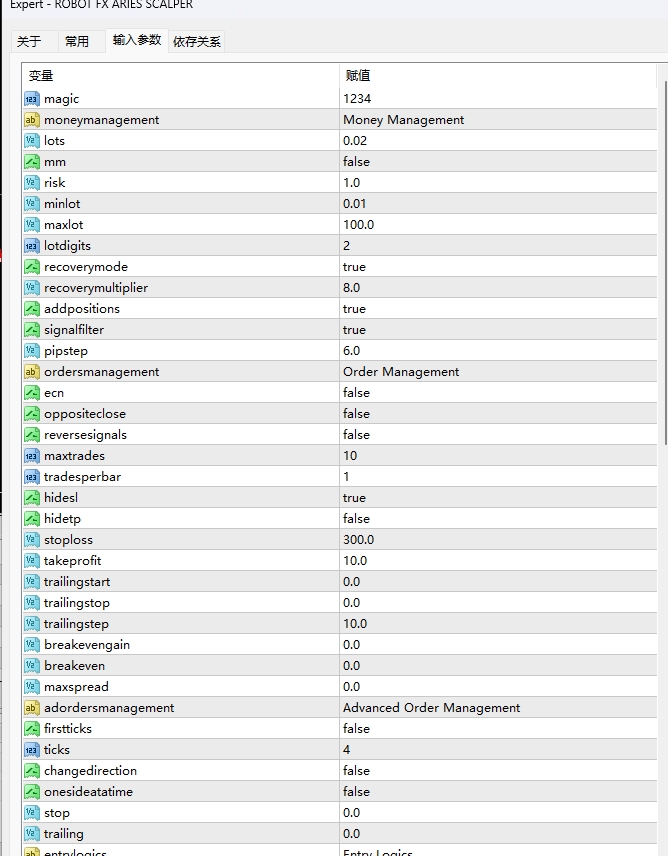Click the boolean icon beside recoverymode
This screenshot has width=668, height=856.
pos(31,267)
